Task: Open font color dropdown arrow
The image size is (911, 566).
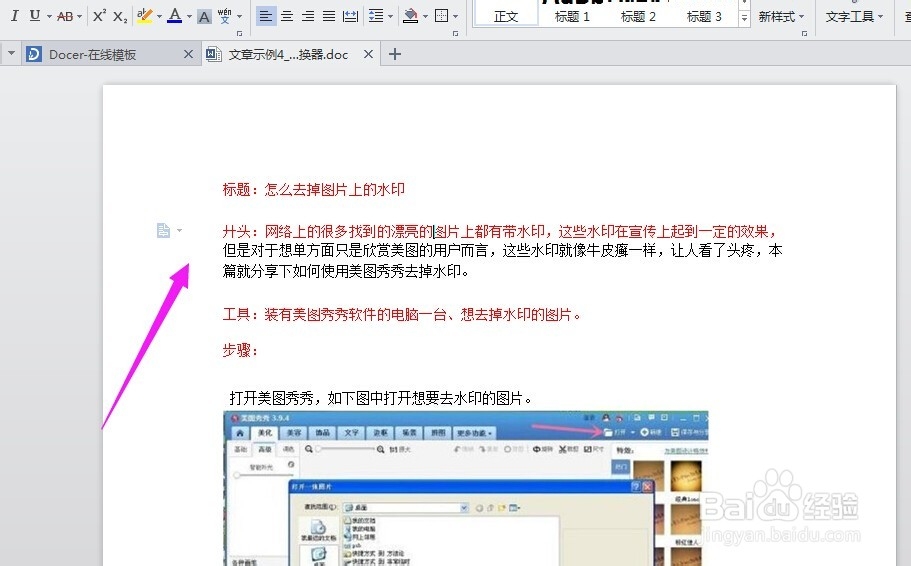Action: (189, 16)
